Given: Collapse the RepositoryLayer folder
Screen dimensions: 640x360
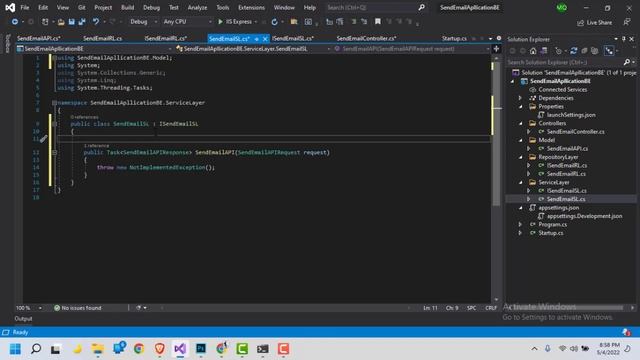Looking at the screenshot, I should pyautogui.click(x=521, y=157).
